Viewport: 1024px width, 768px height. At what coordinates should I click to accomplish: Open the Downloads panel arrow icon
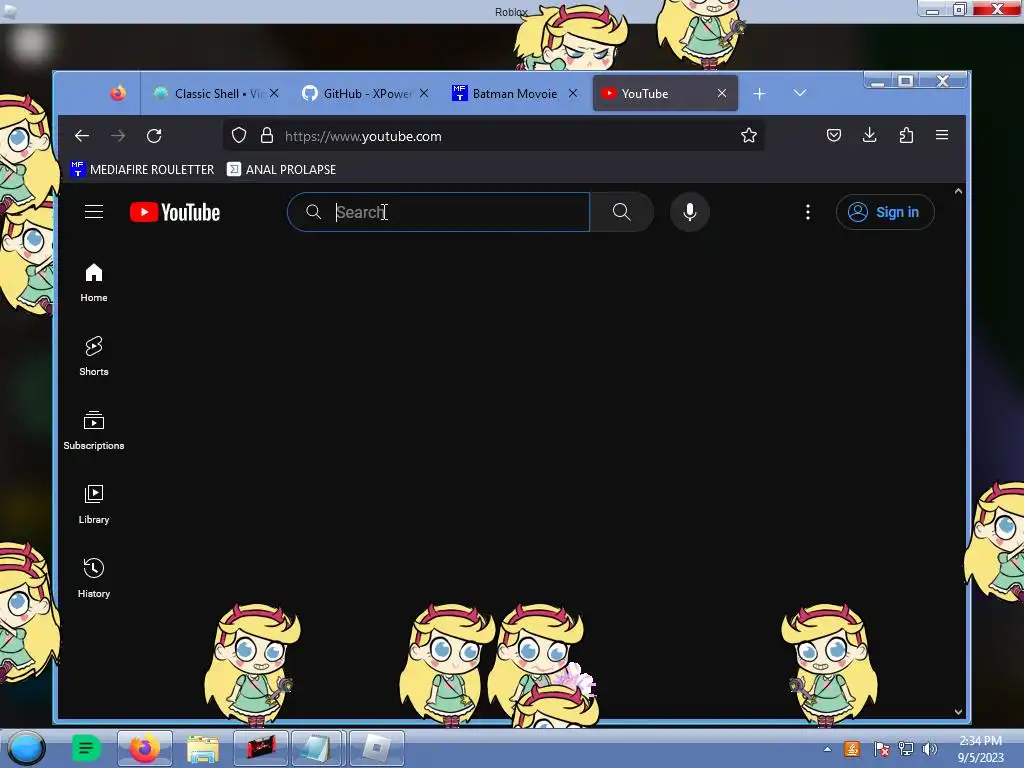coord(869,135)
